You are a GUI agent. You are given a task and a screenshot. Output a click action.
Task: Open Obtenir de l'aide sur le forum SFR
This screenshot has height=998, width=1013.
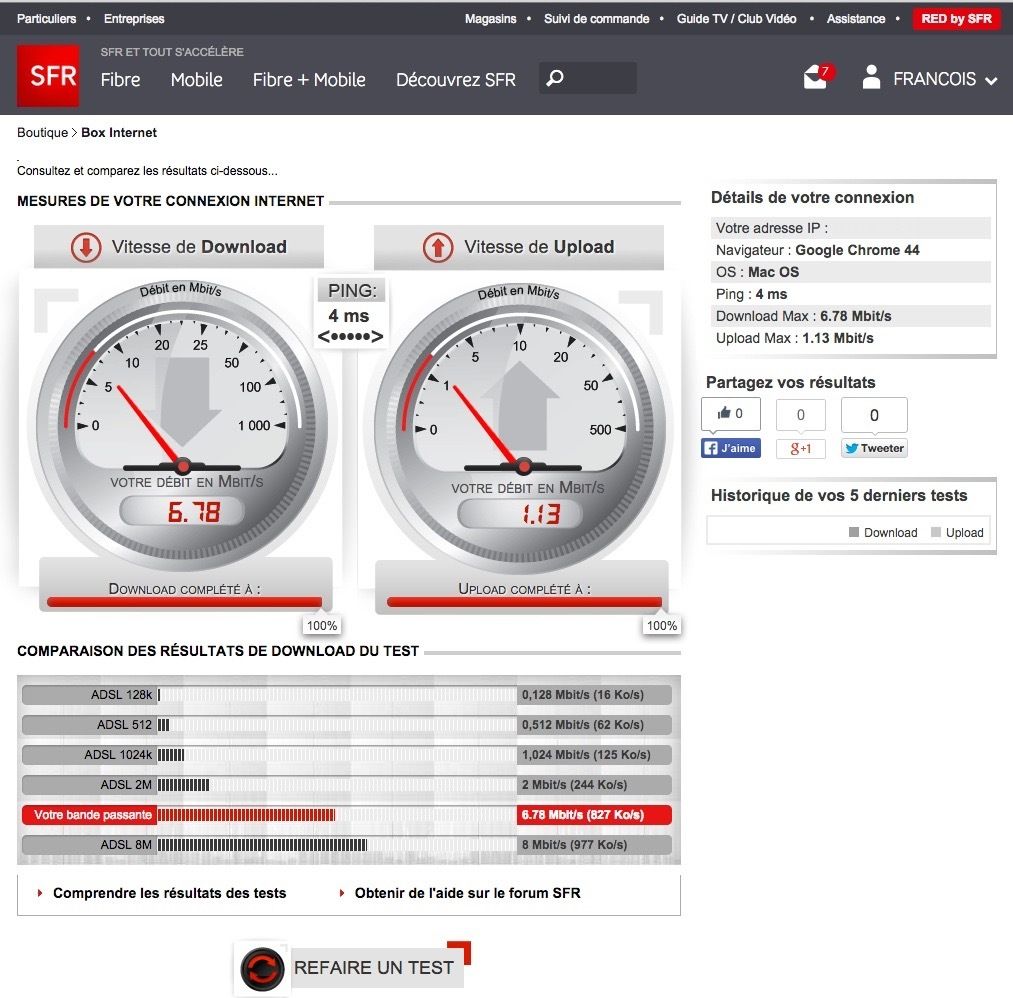(x=467, y=893)
